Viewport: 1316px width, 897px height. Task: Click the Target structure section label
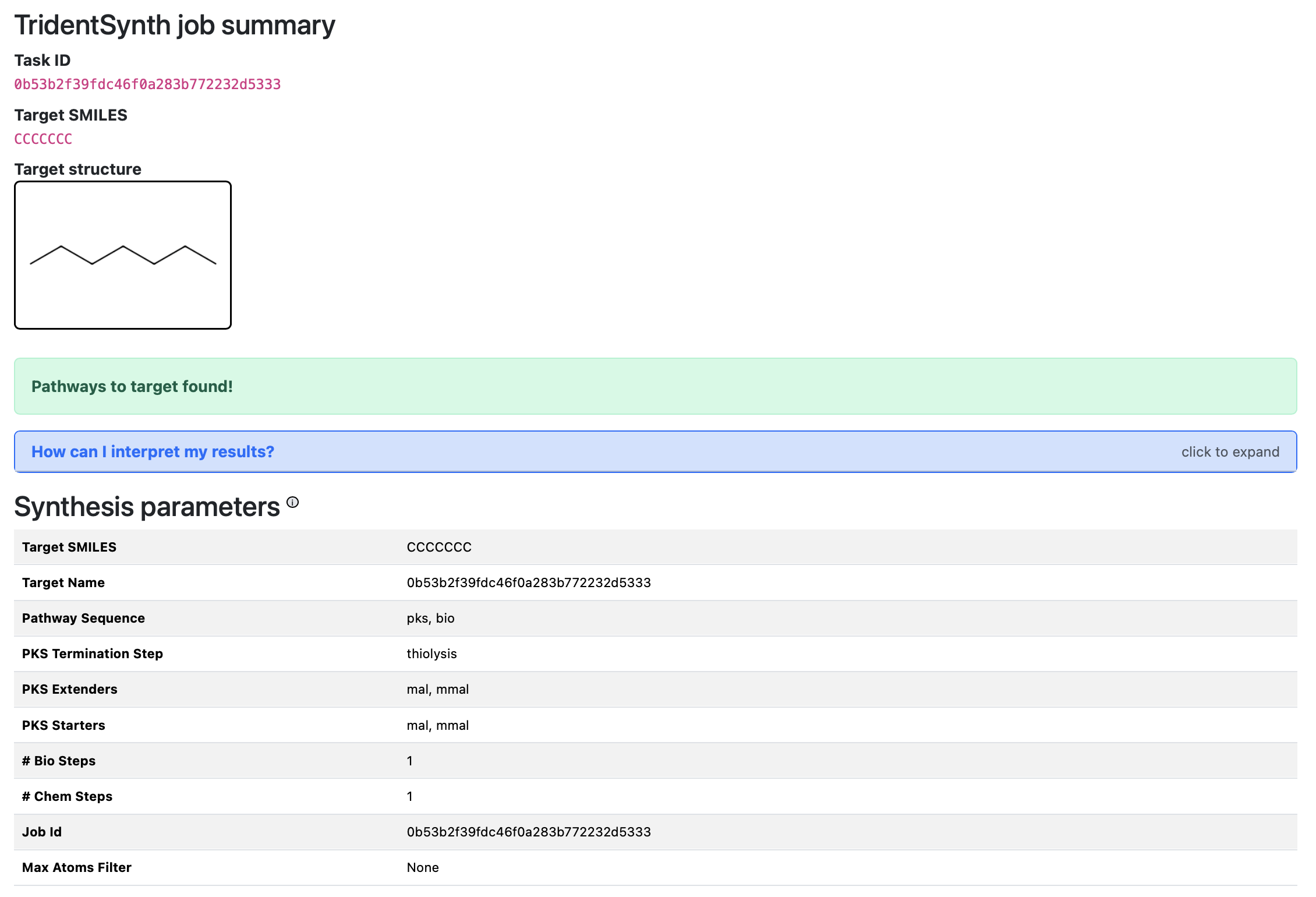click(x=77, y=169)
